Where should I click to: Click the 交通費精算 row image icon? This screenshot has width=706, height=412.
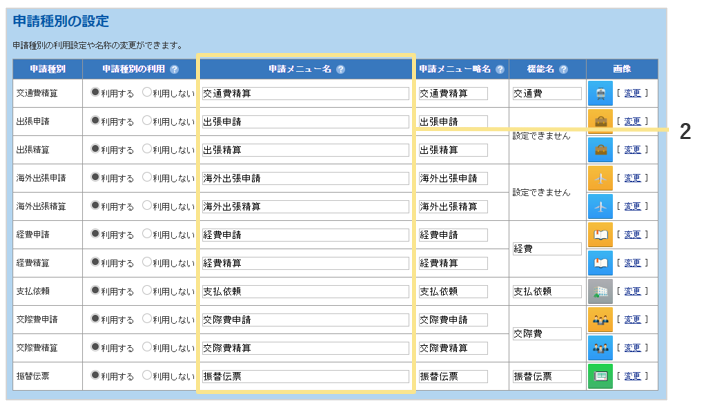(599, 93)
